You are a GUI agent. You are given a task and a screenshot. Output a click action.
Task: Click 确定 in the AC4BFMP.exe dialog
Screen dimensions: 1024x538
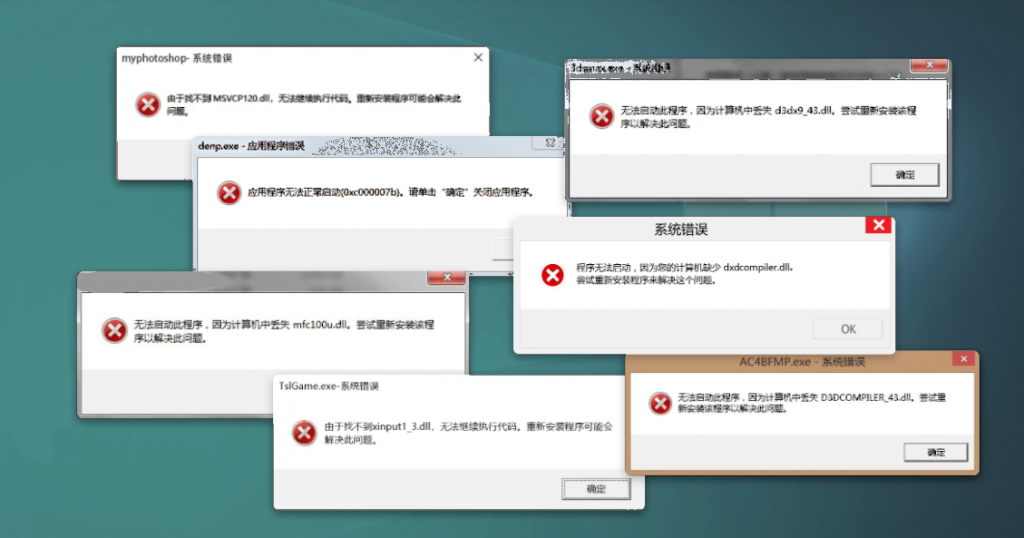935,452
